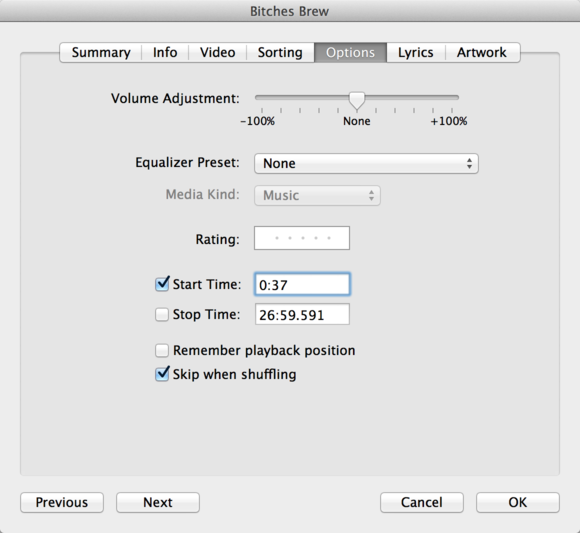The image size is (580, 533).
Task: Enable Remember playback position
Action: coord(162,350)
